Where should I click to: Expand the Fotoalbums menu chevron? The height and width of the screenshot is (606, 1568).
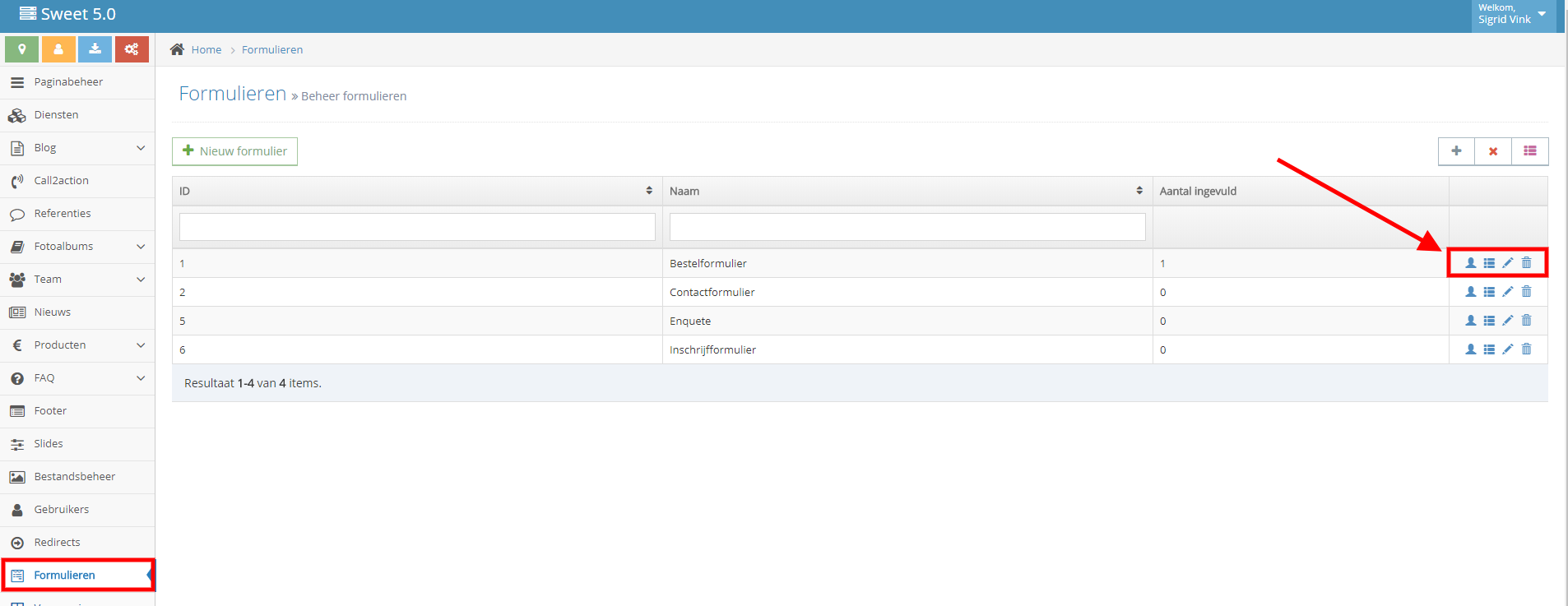point(141,247)
